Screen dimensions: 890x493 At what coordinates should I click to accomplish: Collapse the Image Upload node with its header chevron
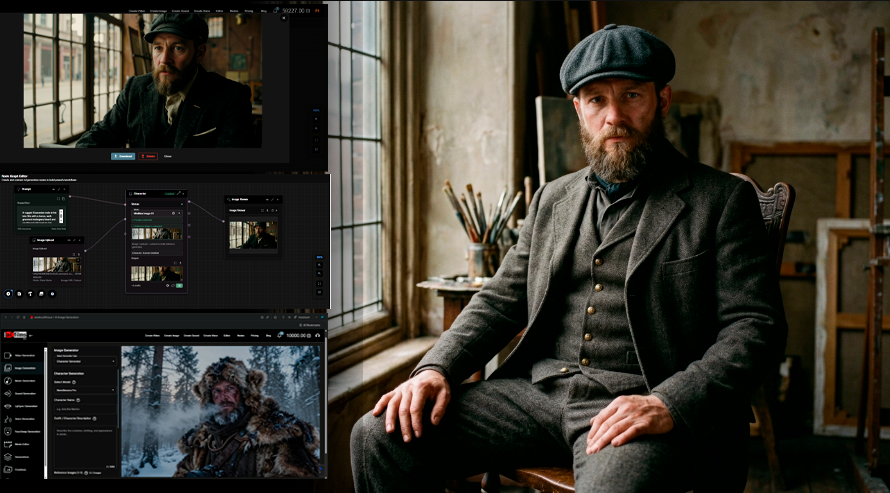(79, 240)
